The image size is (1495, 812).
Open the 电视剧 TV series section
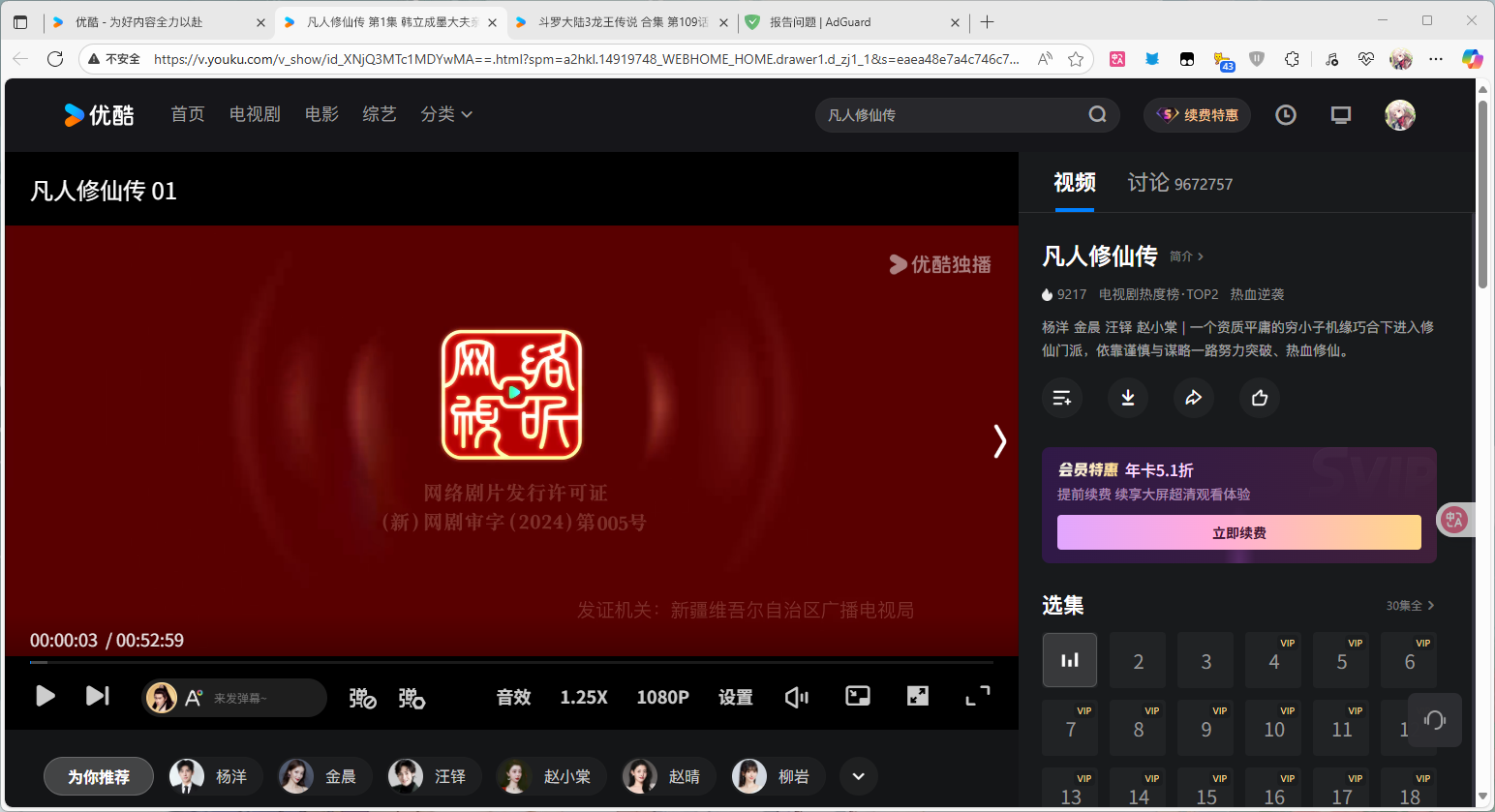tap(255, 114)
